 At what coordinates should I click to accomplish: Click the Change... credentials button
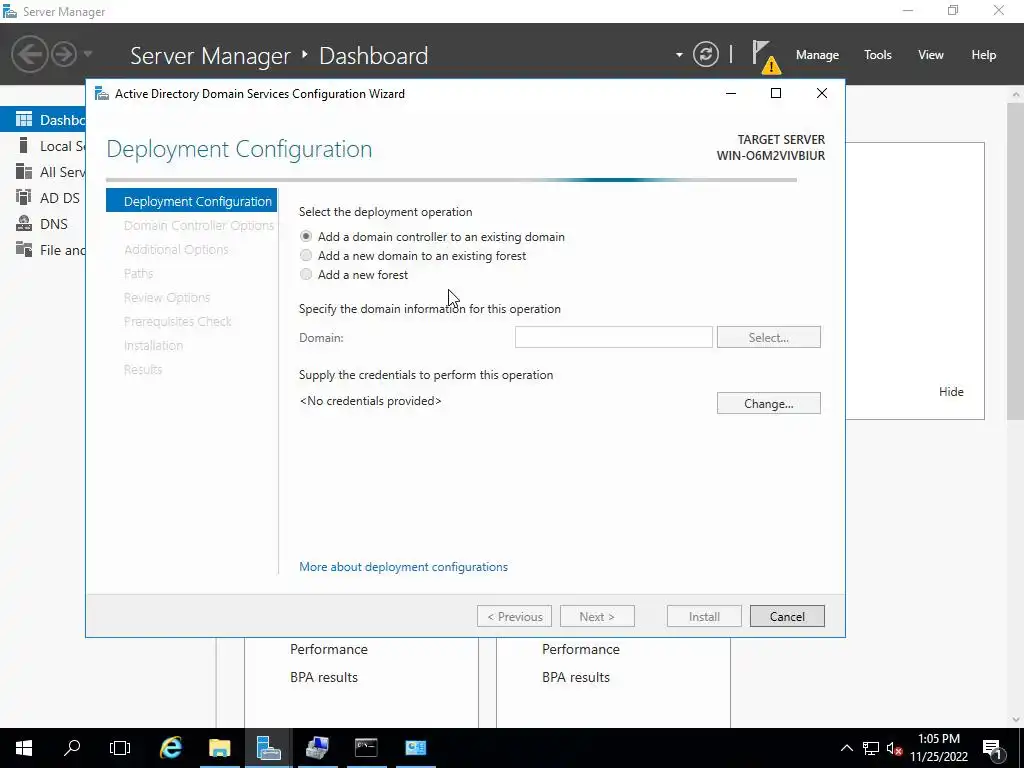click(768, 403)
